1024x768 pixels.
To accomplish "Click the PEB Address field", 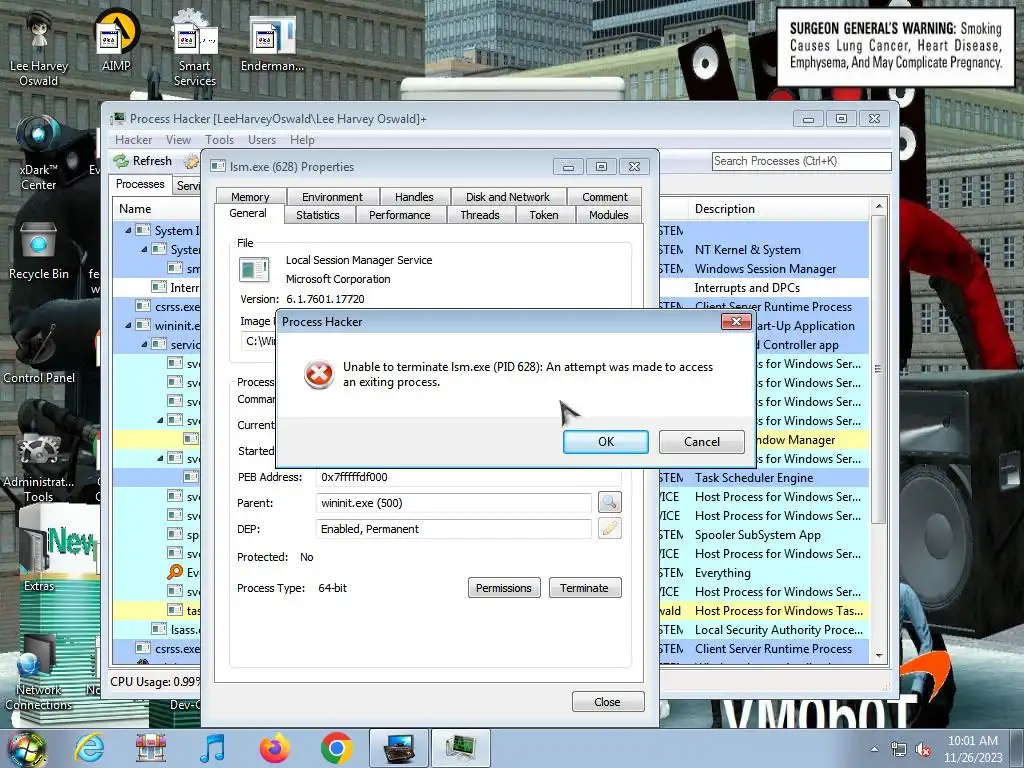I will 468,477.
